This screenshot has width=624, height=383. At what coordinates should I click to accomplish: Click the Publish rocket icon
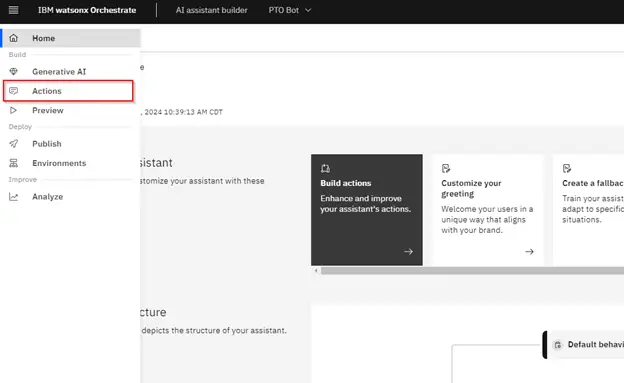[14, 144]
